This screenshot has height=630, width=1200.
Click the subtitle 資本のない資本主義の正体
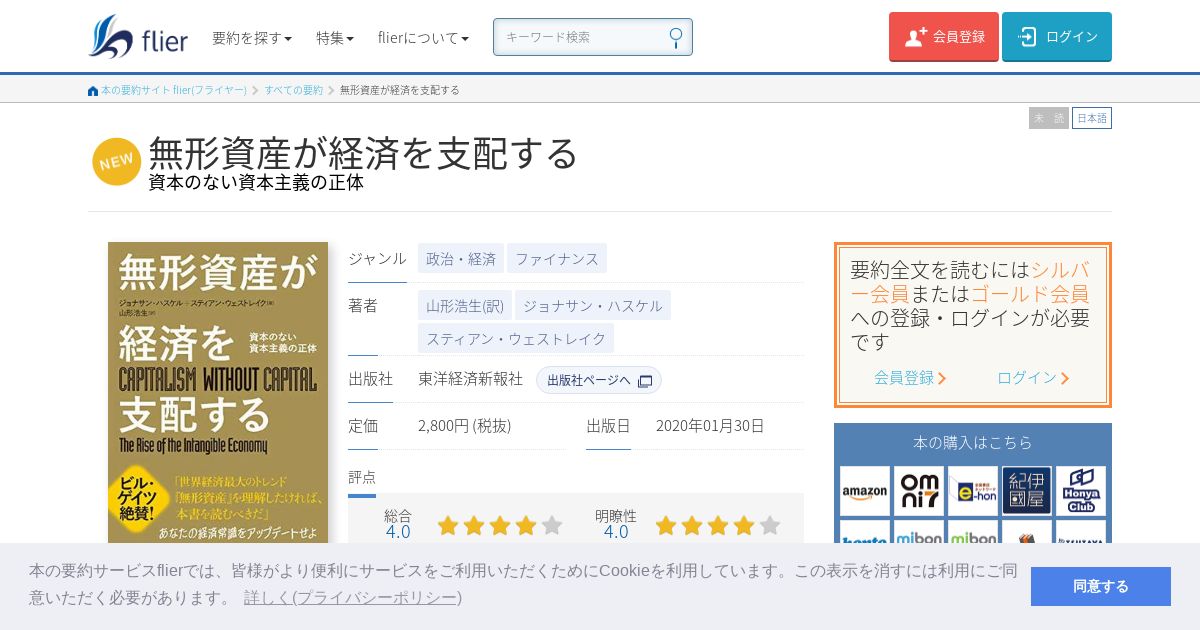[x=256, y=183]
